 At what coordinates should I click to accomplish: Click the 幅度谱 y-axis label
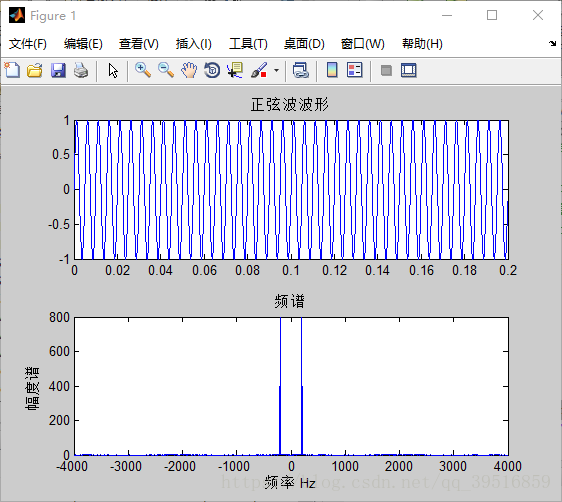pyautogui.click(x=32, y=388)
